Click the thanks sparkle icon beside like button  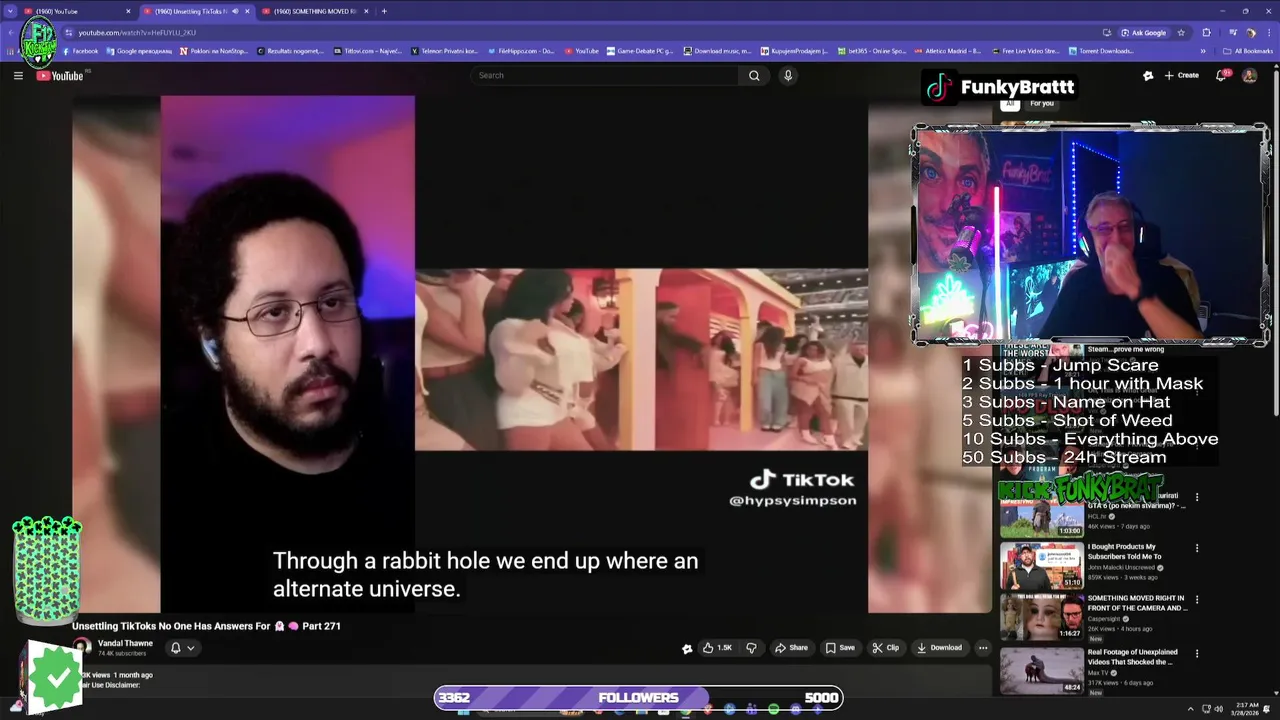coord(687,648)
